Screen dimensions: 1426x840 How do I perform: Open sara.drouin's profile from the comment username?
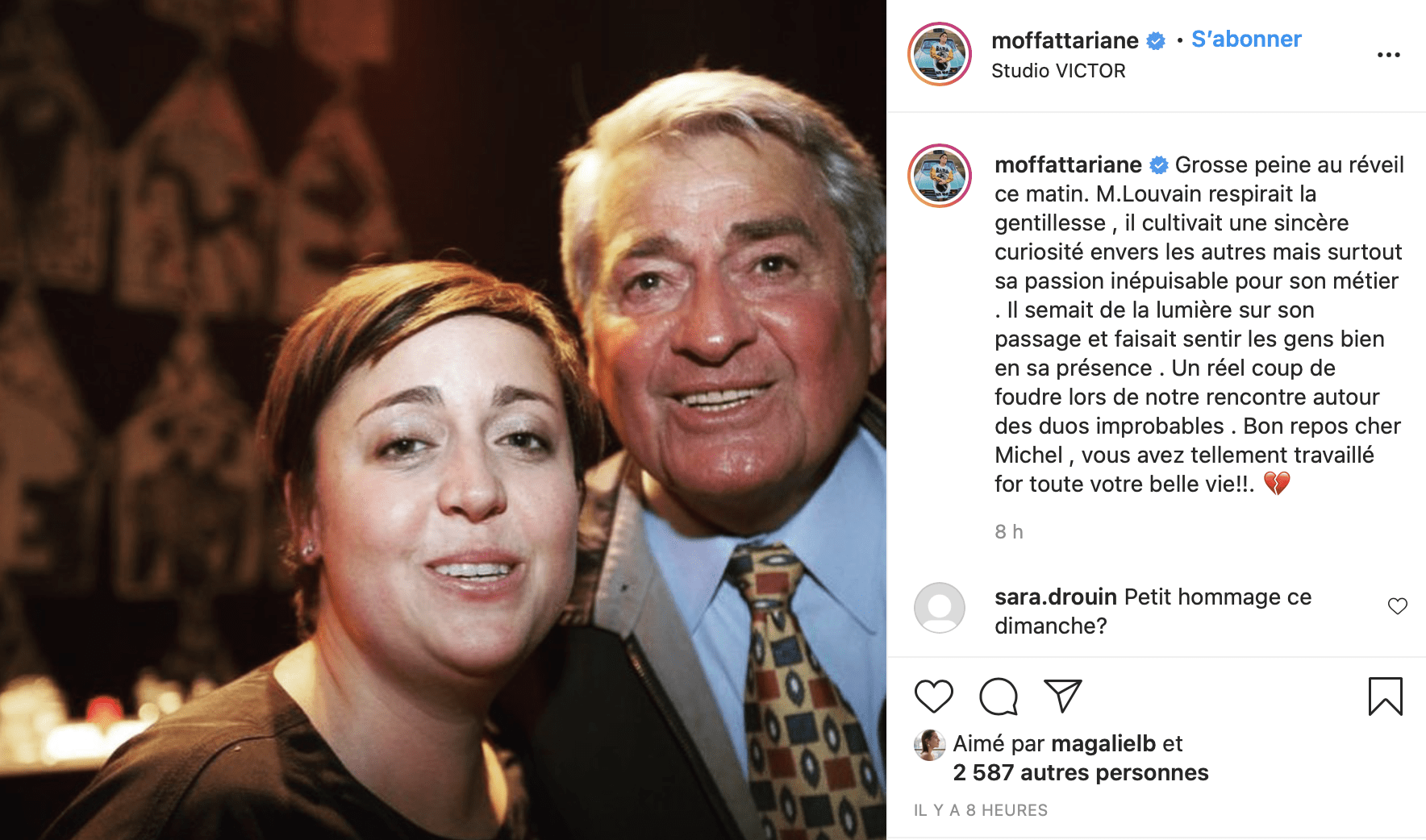pyautogui.click(x=1056, y=597)
